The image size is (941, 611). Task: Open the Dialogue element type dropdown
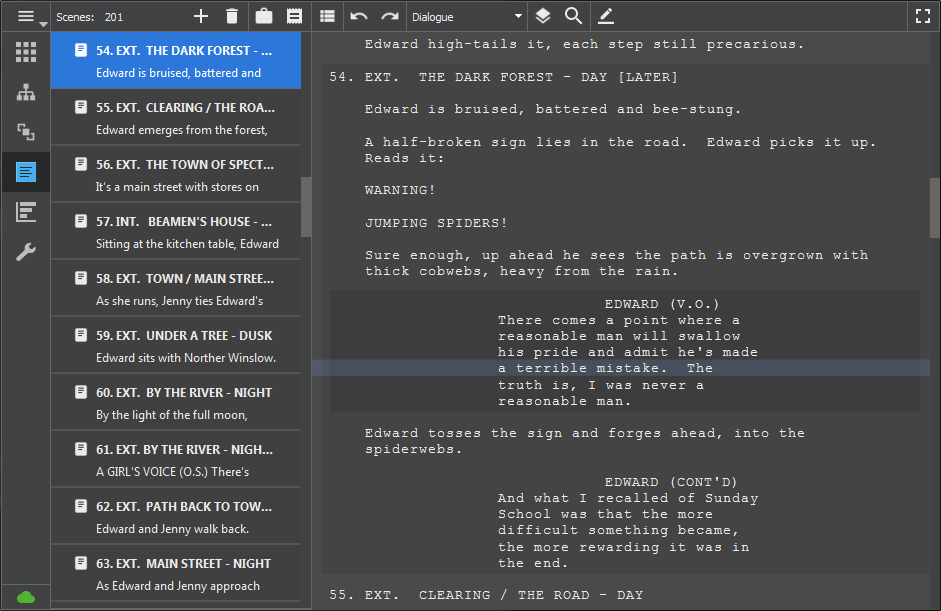click(467, 16)
